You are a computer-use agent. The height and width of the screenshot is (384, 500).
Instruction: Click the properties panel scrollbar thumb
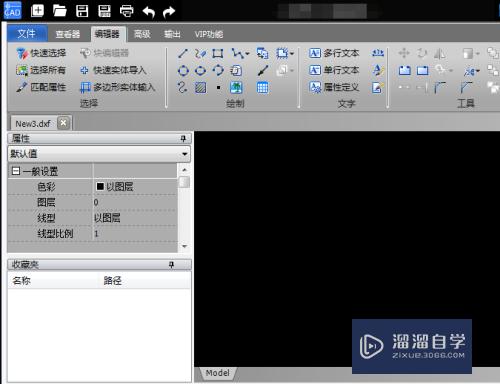point(184,182)
